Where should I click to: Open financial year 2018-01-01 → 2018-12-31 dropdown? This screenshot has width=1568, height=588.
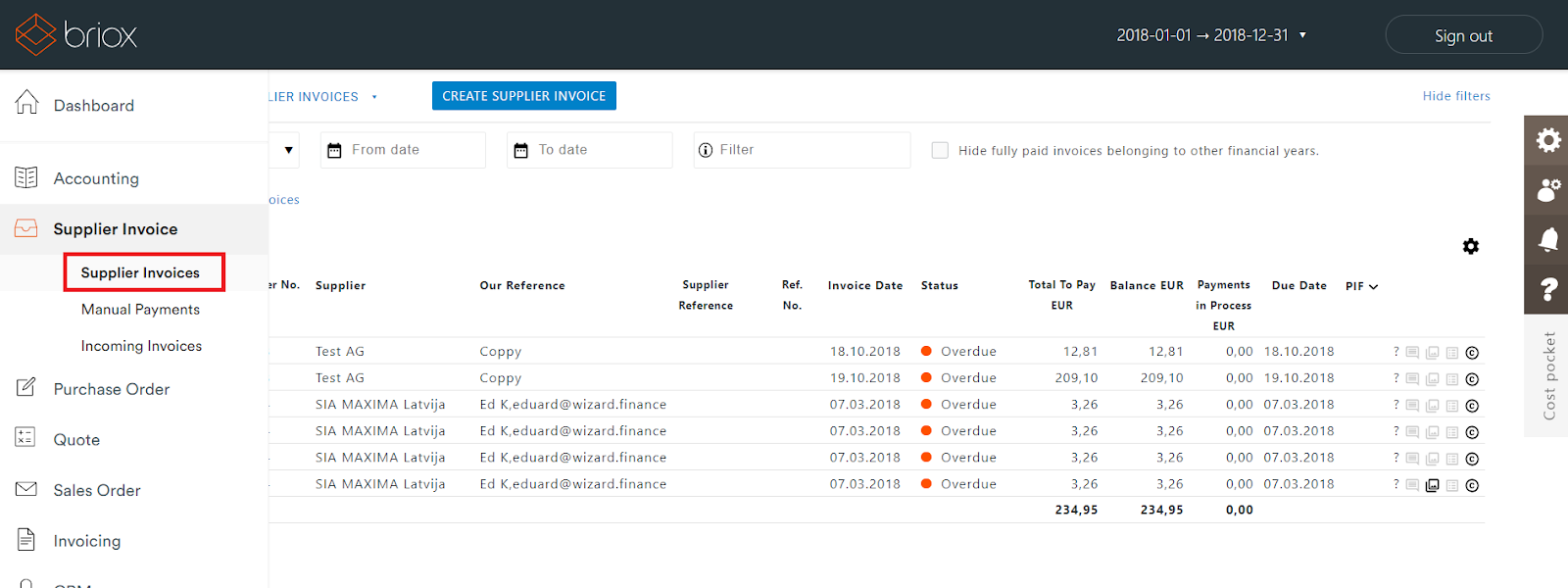click(1211, 35)
